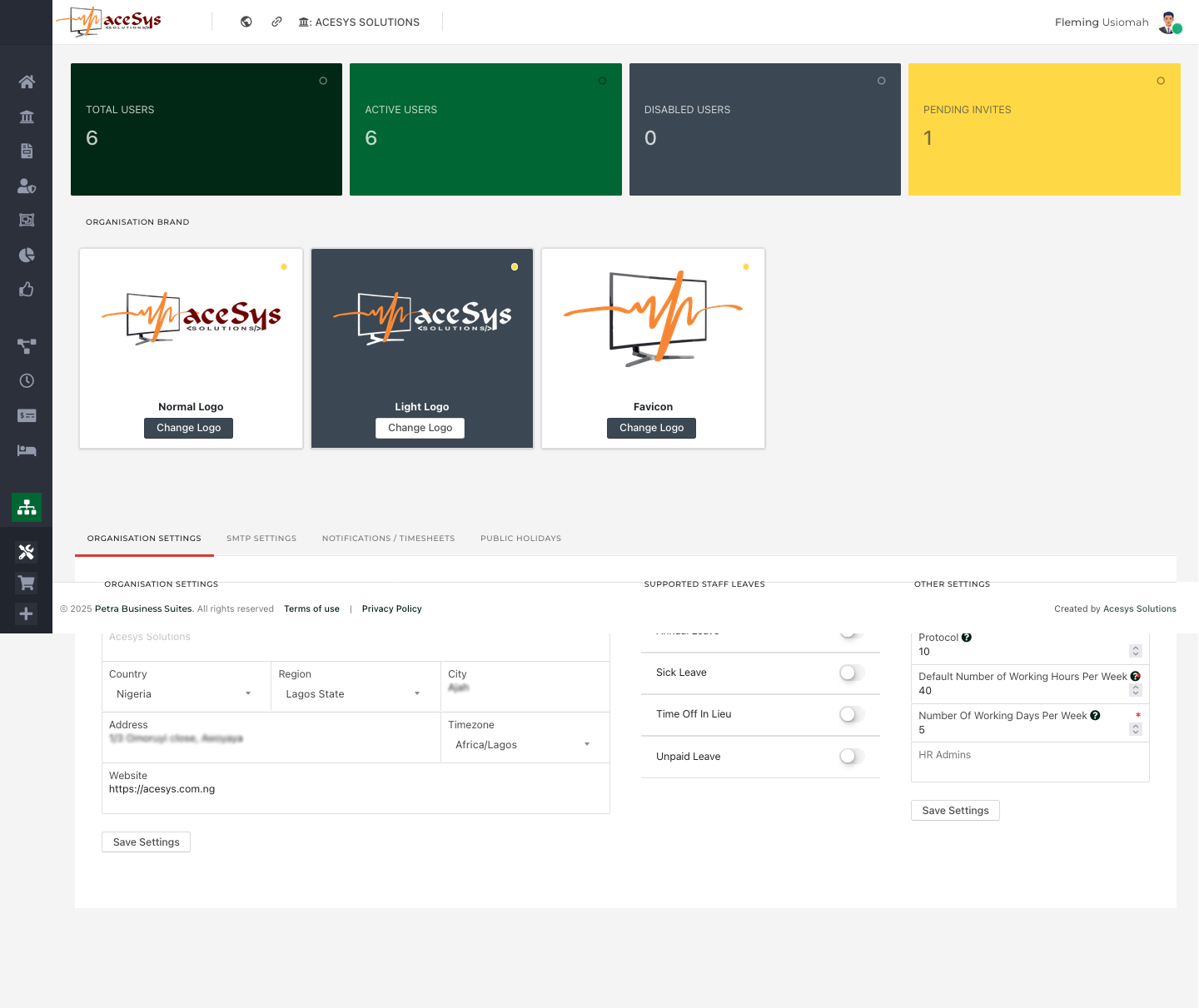Click Change Logo under Favicon
This screenshot has height=1008, width=1199.
tap(651, 428)
